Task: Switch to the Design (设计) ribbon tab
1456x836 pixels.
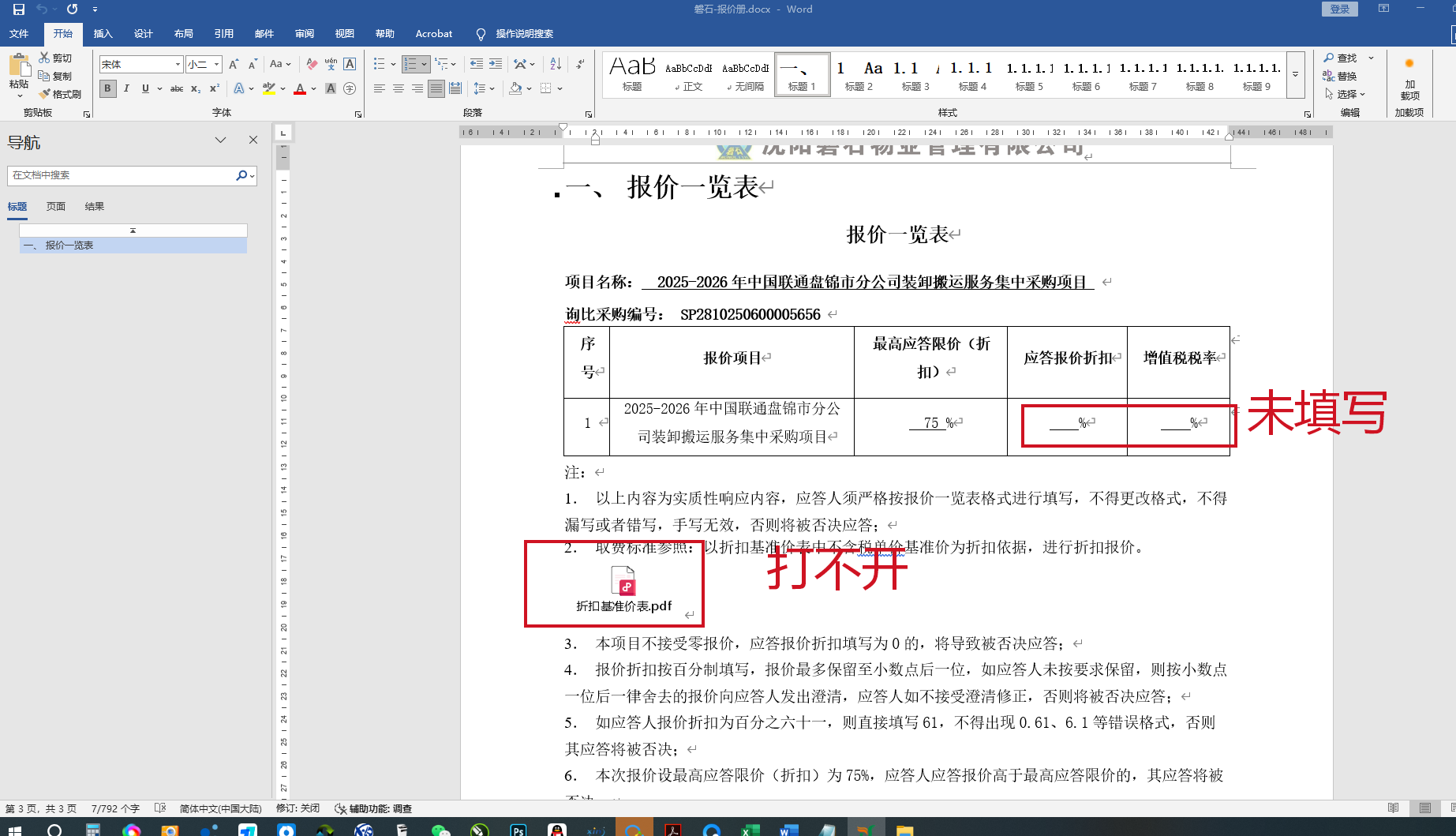Action: click(144, 33)
